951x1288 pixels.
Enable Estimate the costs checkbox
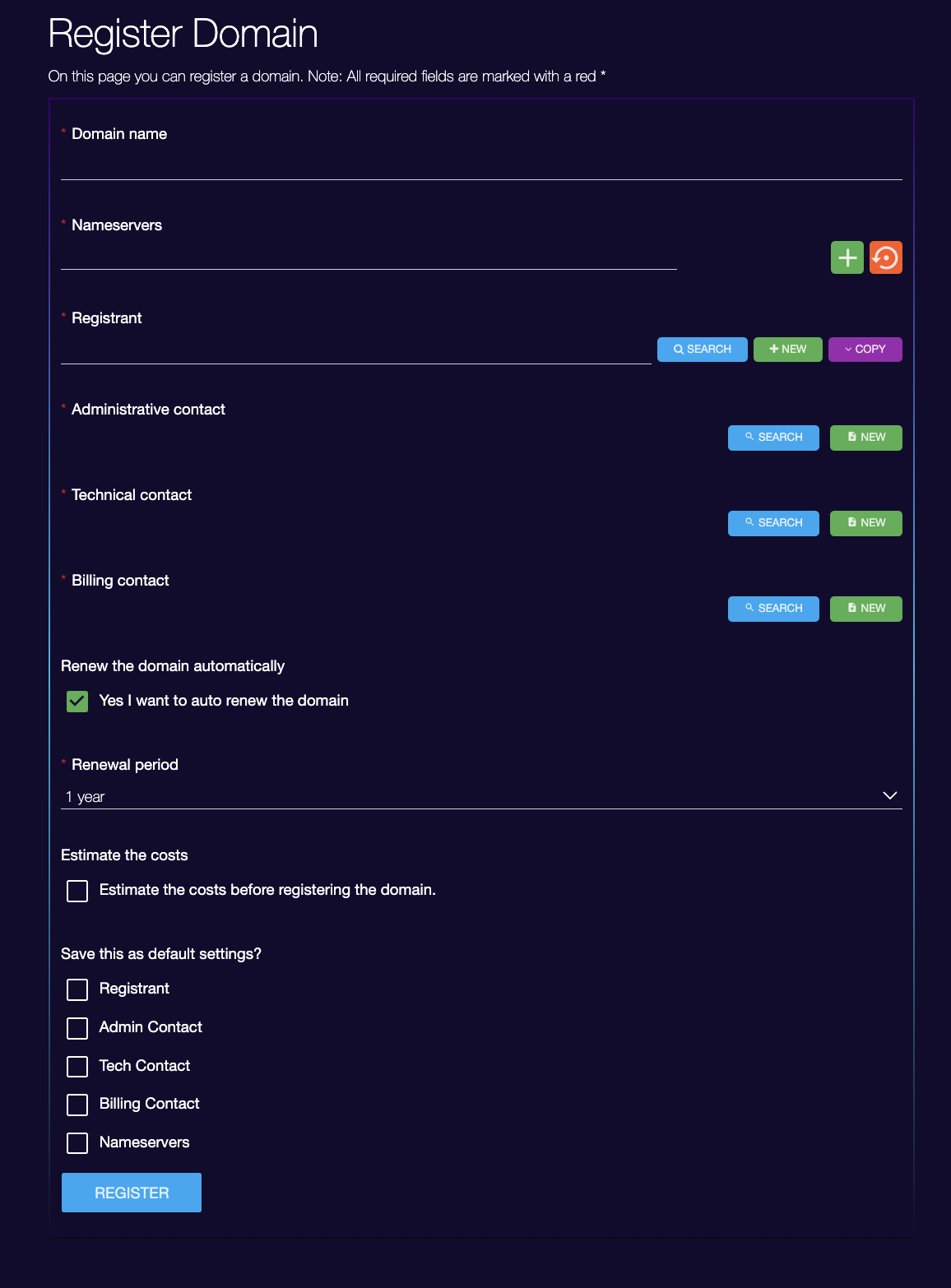tap(77, 891)
